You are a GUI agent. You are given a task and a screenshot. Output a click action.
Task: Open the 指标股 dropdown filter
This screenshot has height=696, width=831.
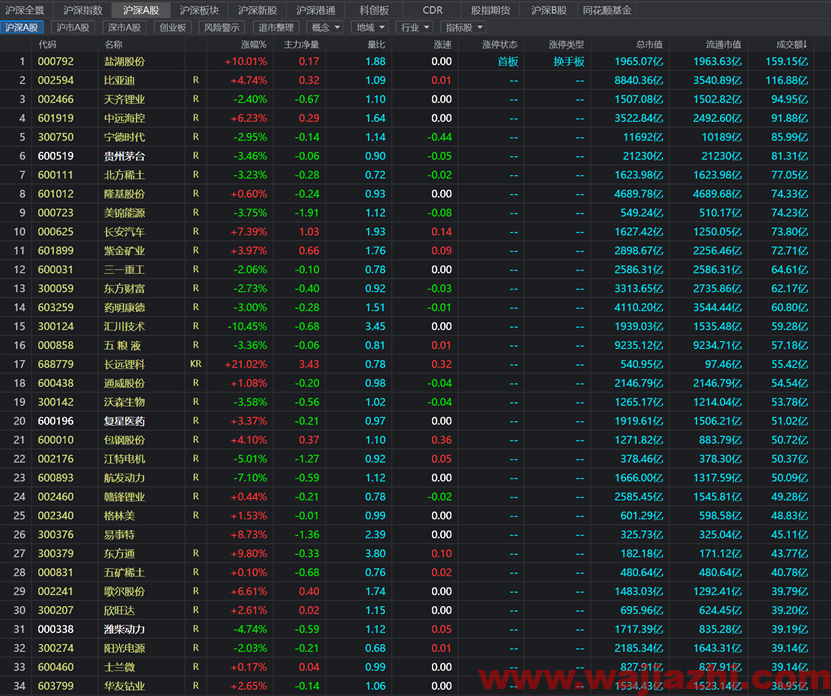[464, 28]
